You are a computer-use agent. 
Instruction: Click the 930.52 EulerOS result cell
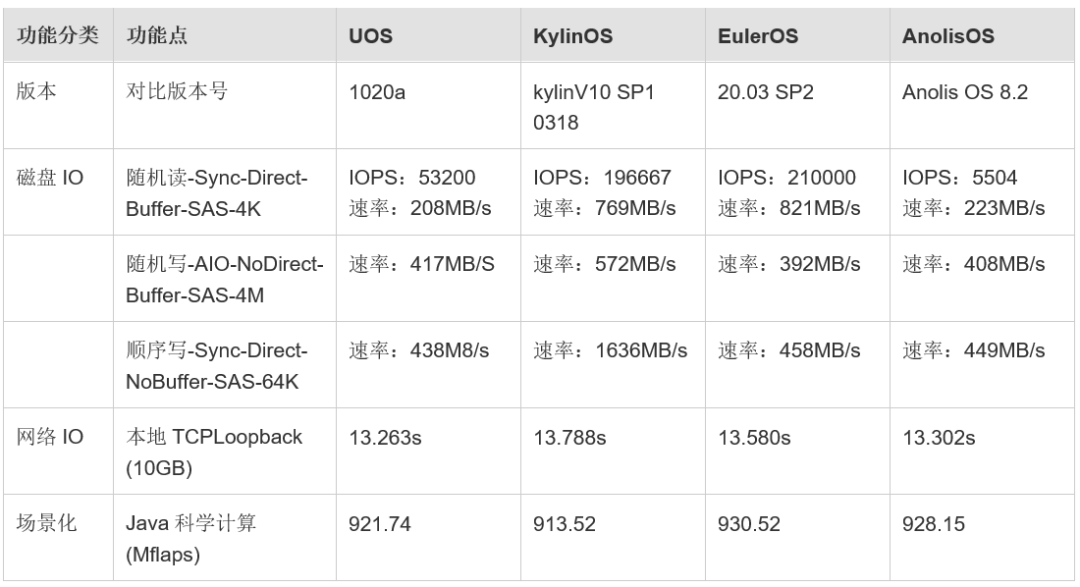(x=798, y=537)
